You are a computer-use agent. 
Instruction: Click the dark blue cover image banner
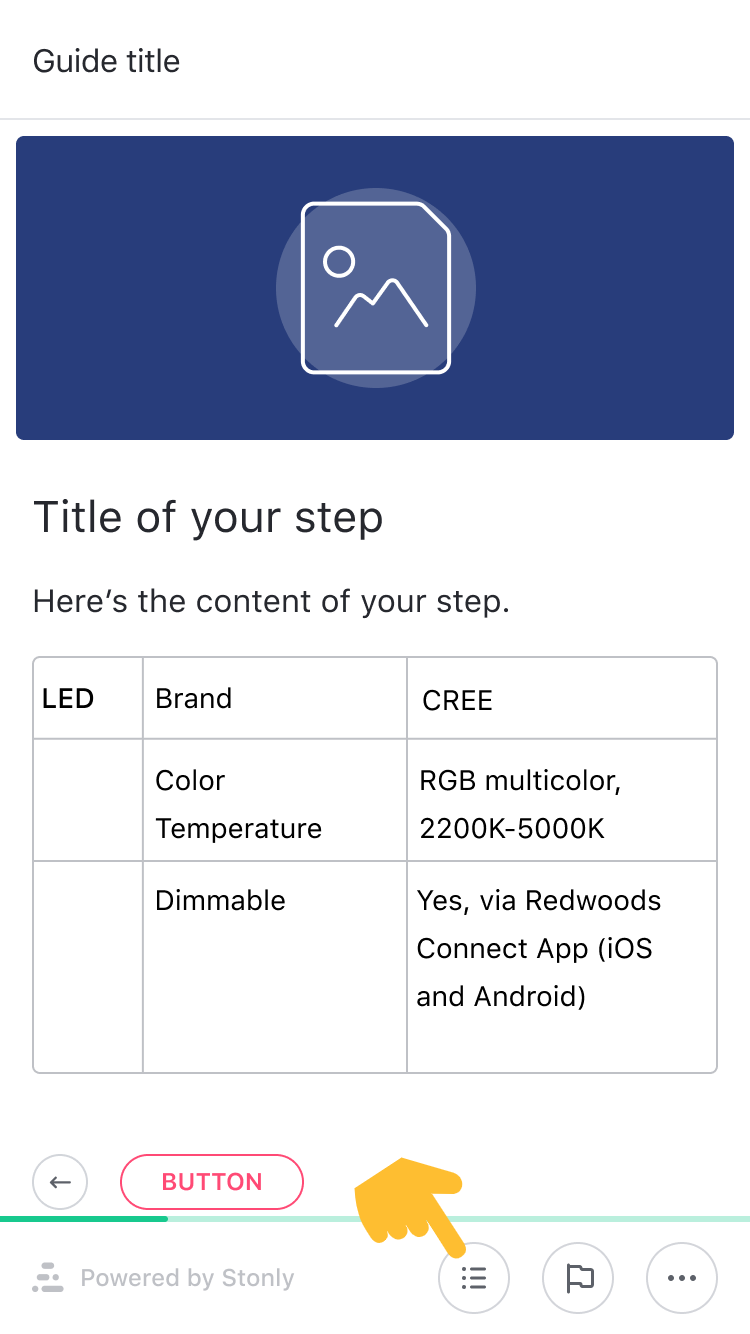tap(375, 287)
